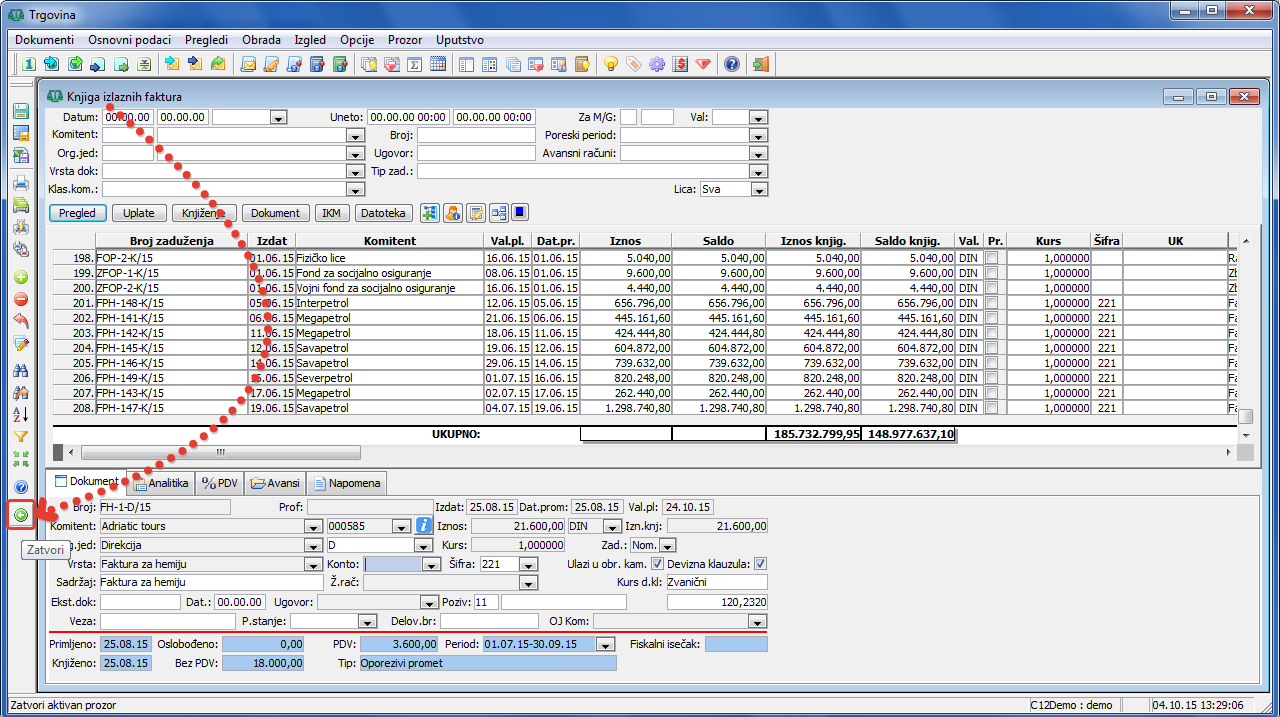Click the green Zatvori close icon
The height and width of the screenshot is (717, 1280).
point(21,515)
